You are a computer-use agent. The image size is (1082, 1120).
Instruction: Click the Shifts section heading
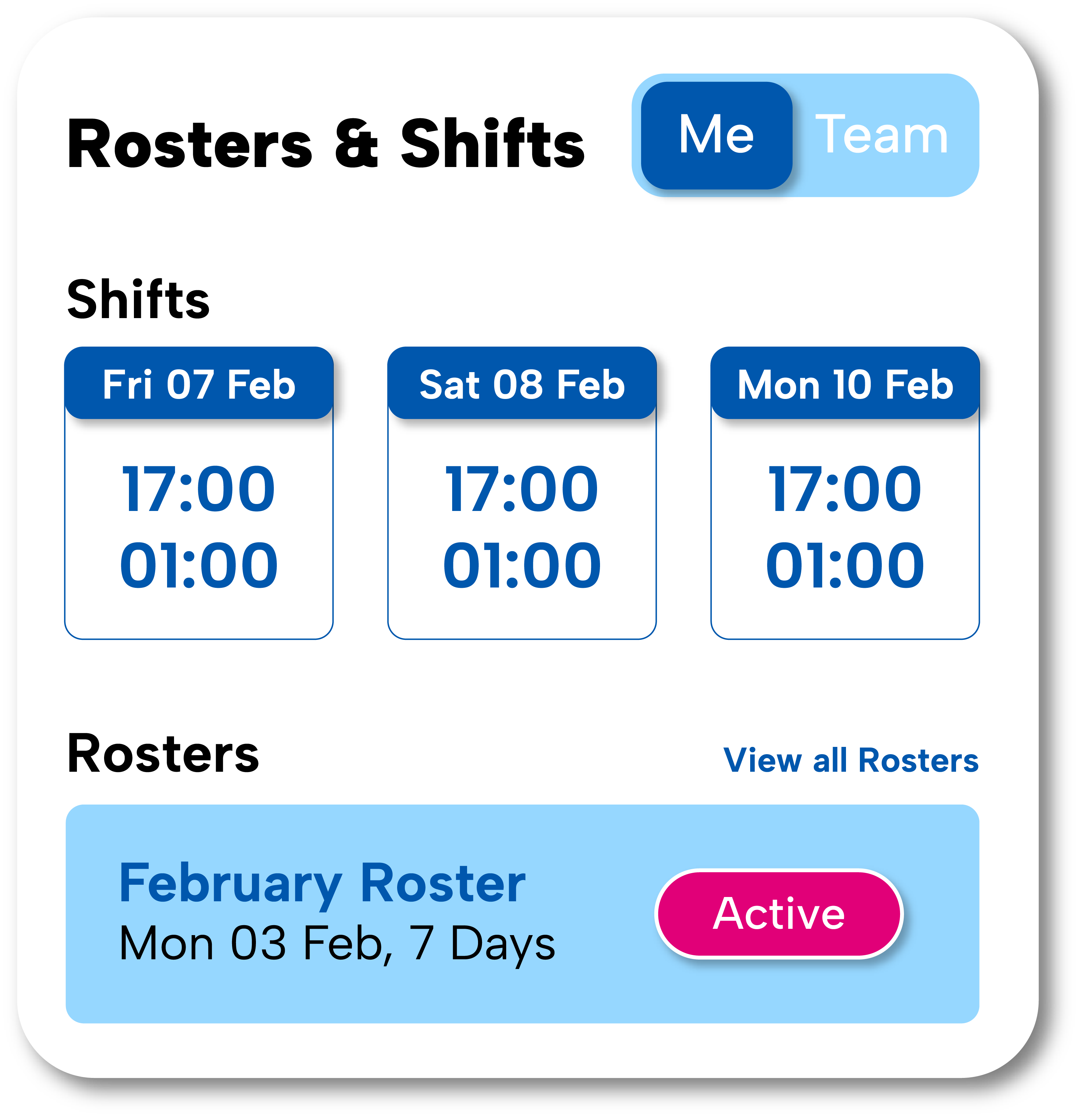coord(138,300)
